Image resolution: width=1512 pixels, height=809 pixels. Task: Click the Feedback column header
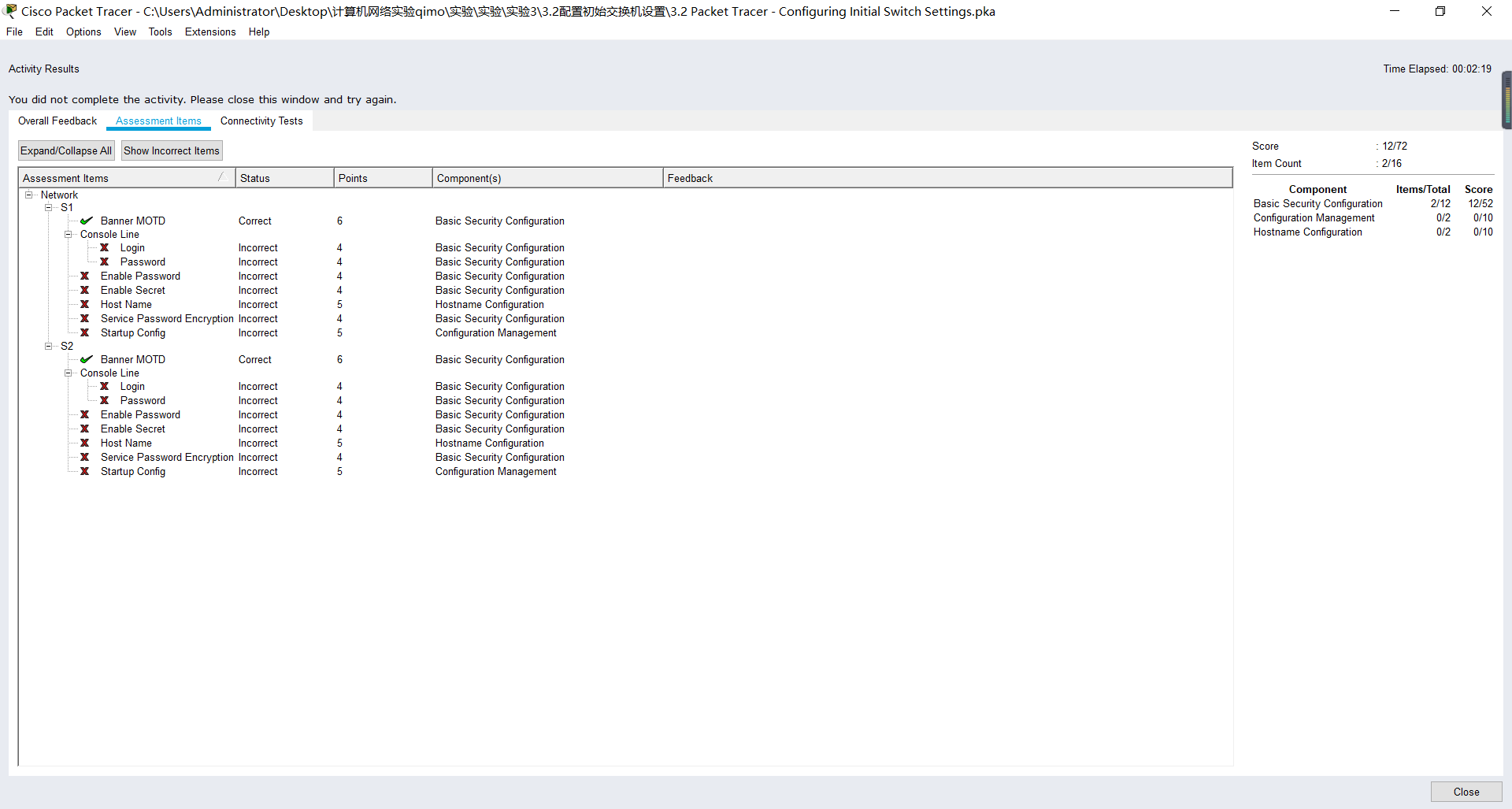(947, 178)
